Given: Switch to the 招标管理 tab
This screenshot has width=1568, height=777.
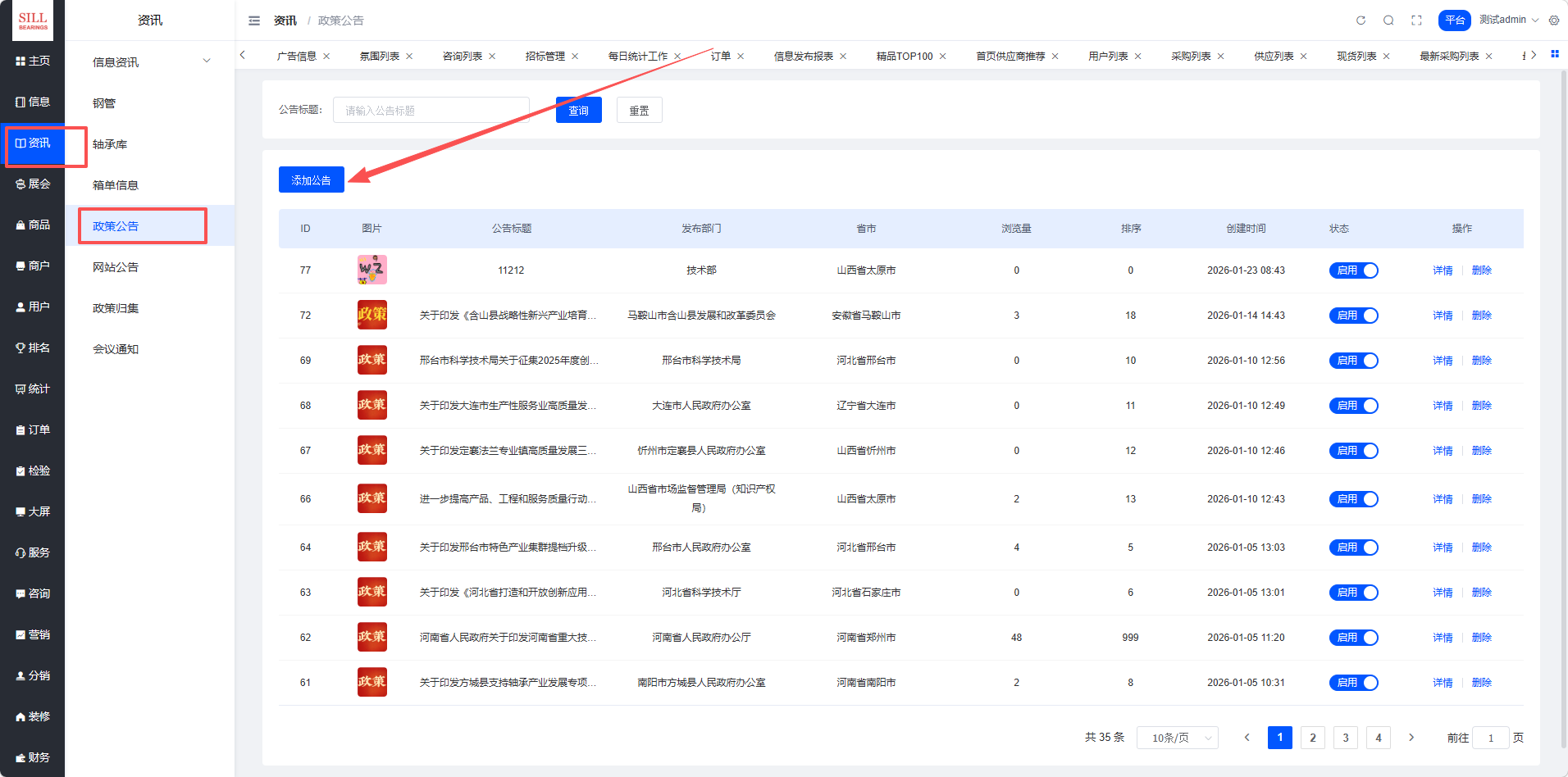Looking at the screenshot, I should [545, 57].
